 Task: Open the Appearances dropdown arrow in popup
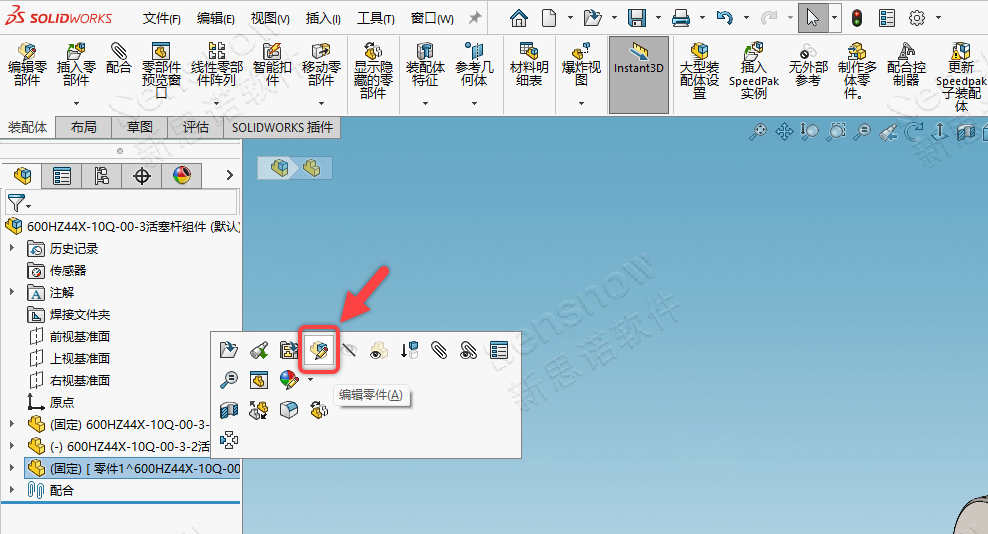[310, 380]
